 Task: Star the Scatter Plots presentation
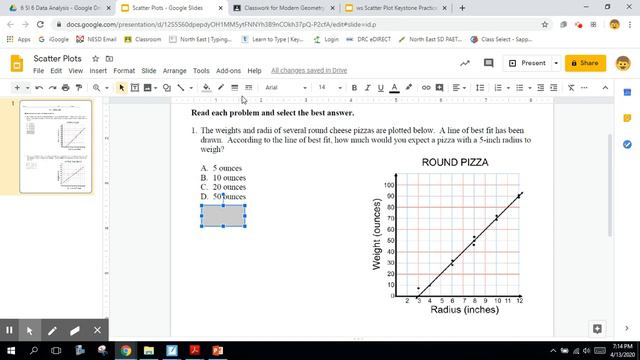pos(95,59)
